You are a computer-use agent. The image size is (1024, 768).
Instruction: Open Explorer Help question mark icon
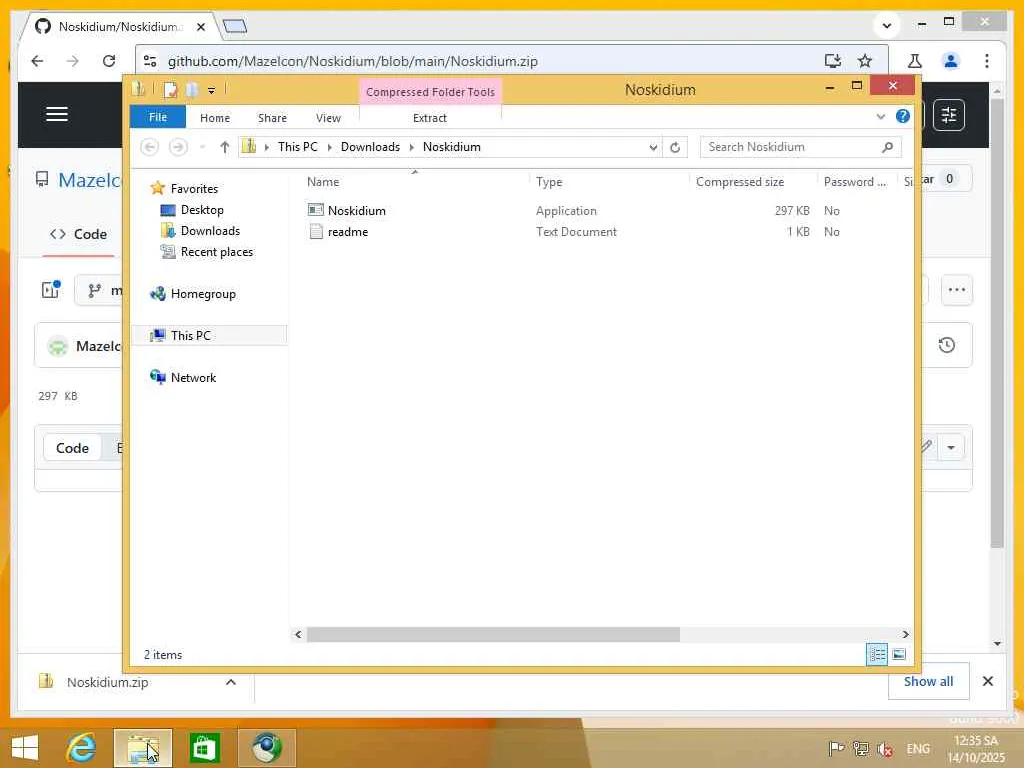click(903, 116)
